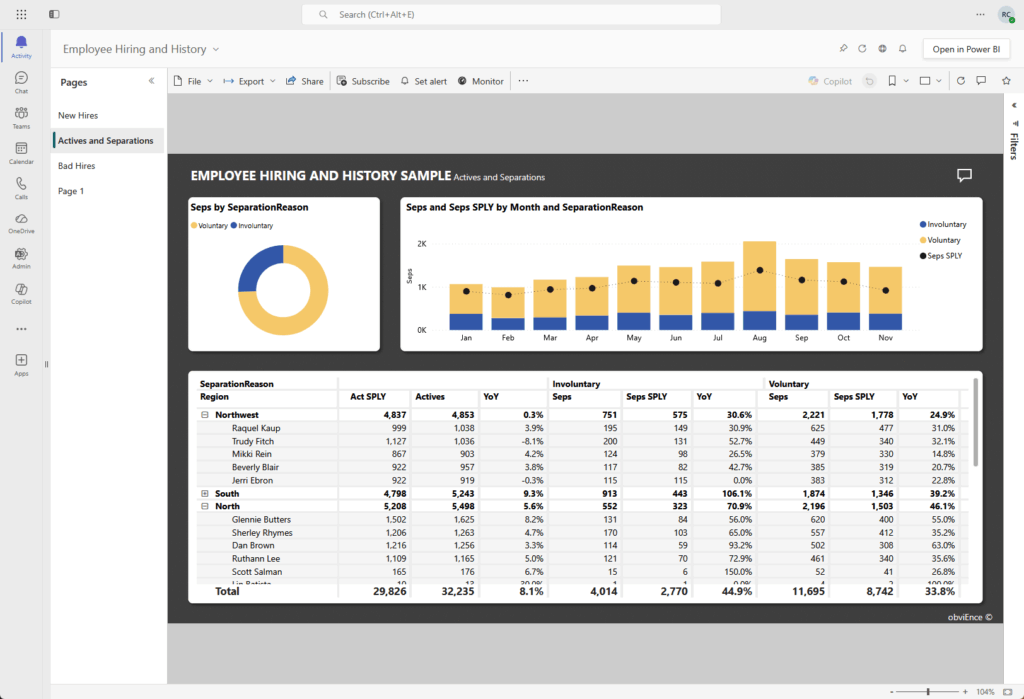Click Set alert in the toolbar

click(424, 81)
